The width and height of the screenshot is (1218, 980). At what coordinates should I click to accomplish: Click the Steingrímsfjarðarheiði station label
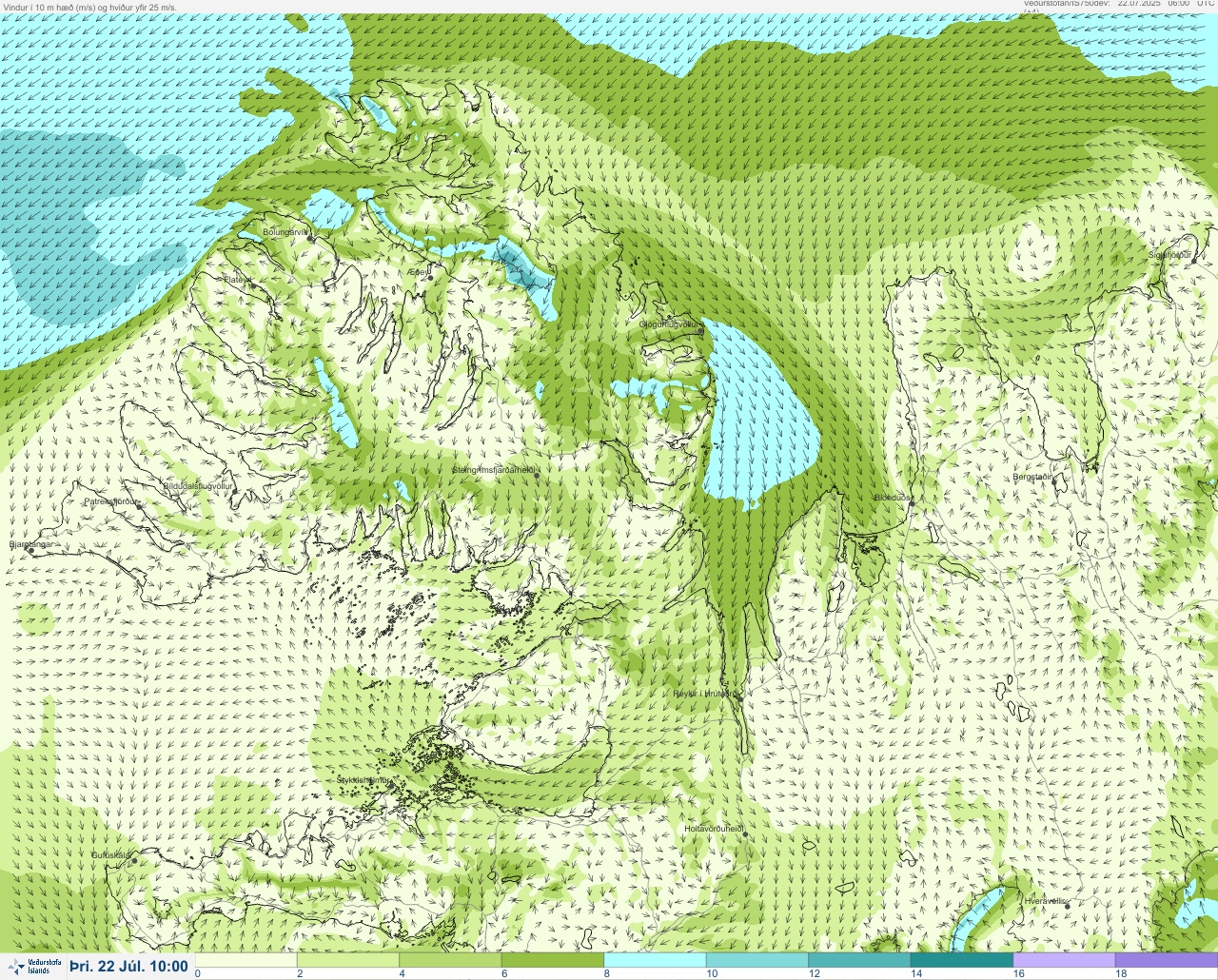pyautogui.click(x=496, y=470)
